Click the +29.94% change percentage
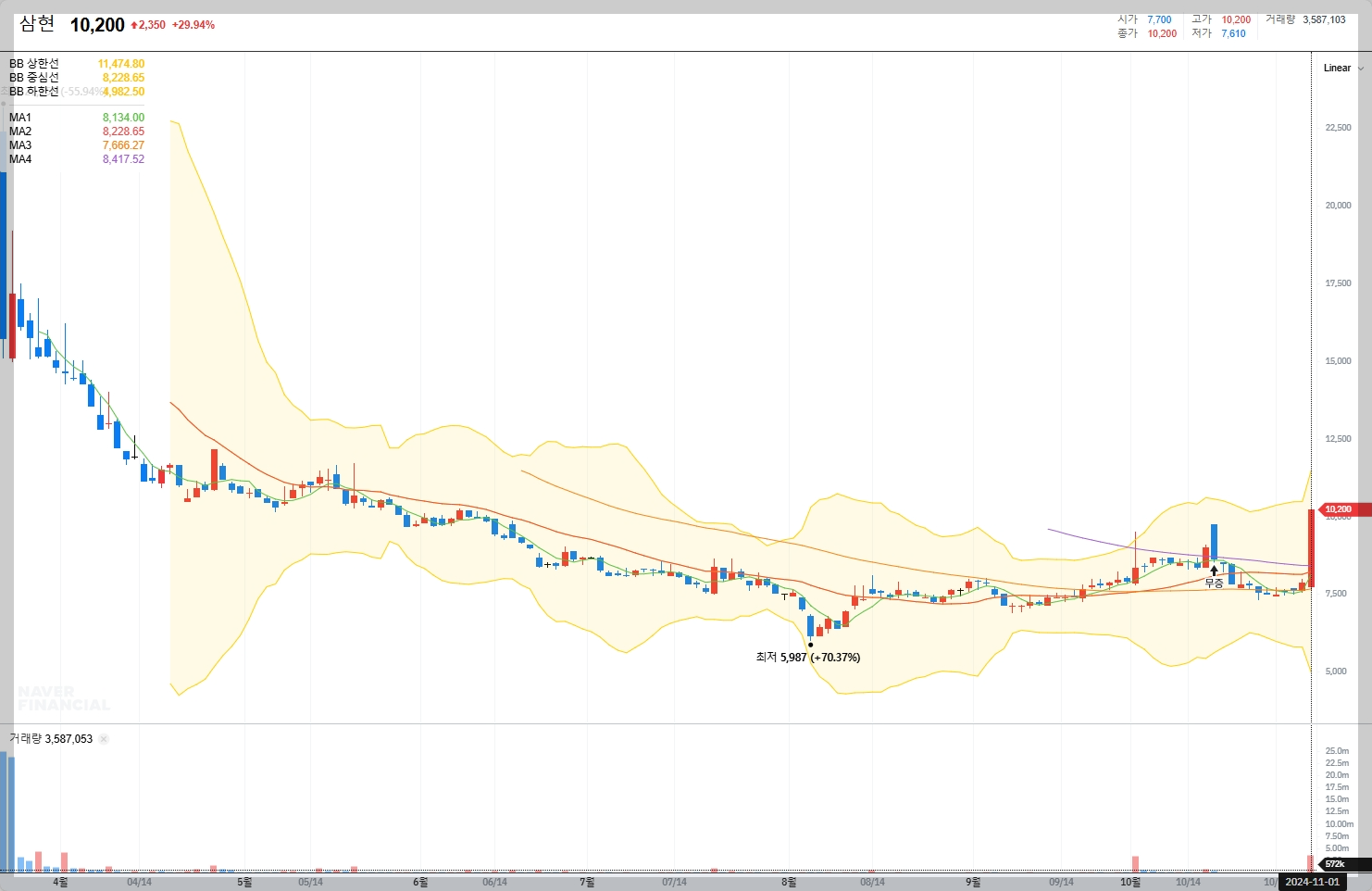The width and height of the screenshot is (1372, 891). [193, 25]
